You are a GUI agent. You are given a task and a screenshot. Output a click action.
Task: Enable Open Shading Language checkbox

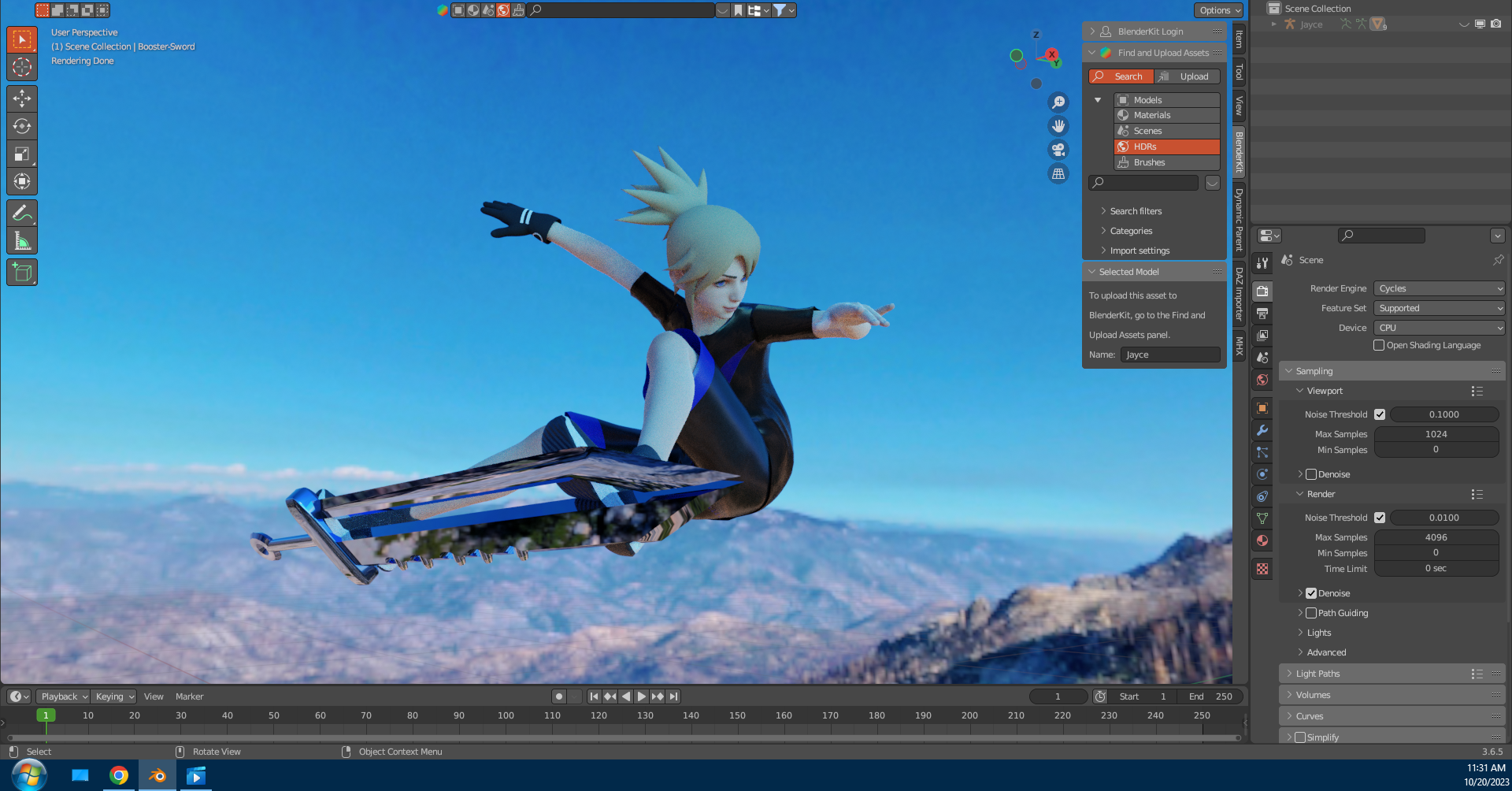1379,345
